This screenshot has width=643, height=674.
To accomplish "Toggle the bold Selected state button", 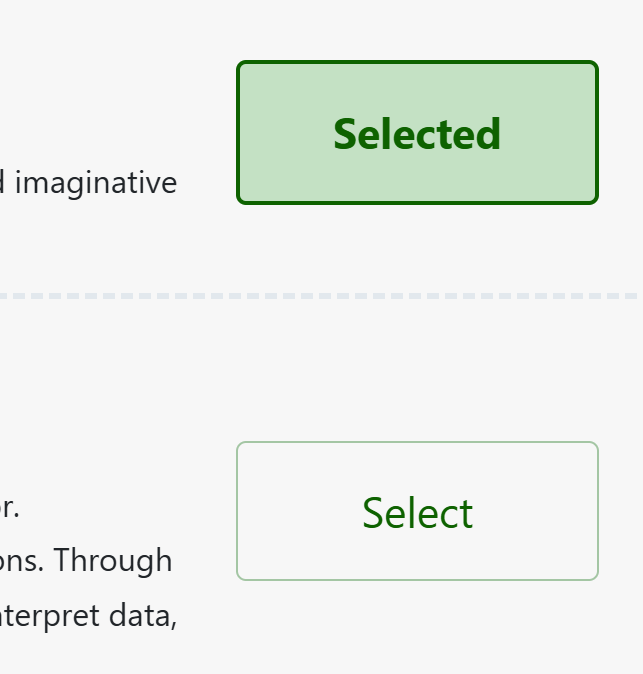I will tap(417, 133).
